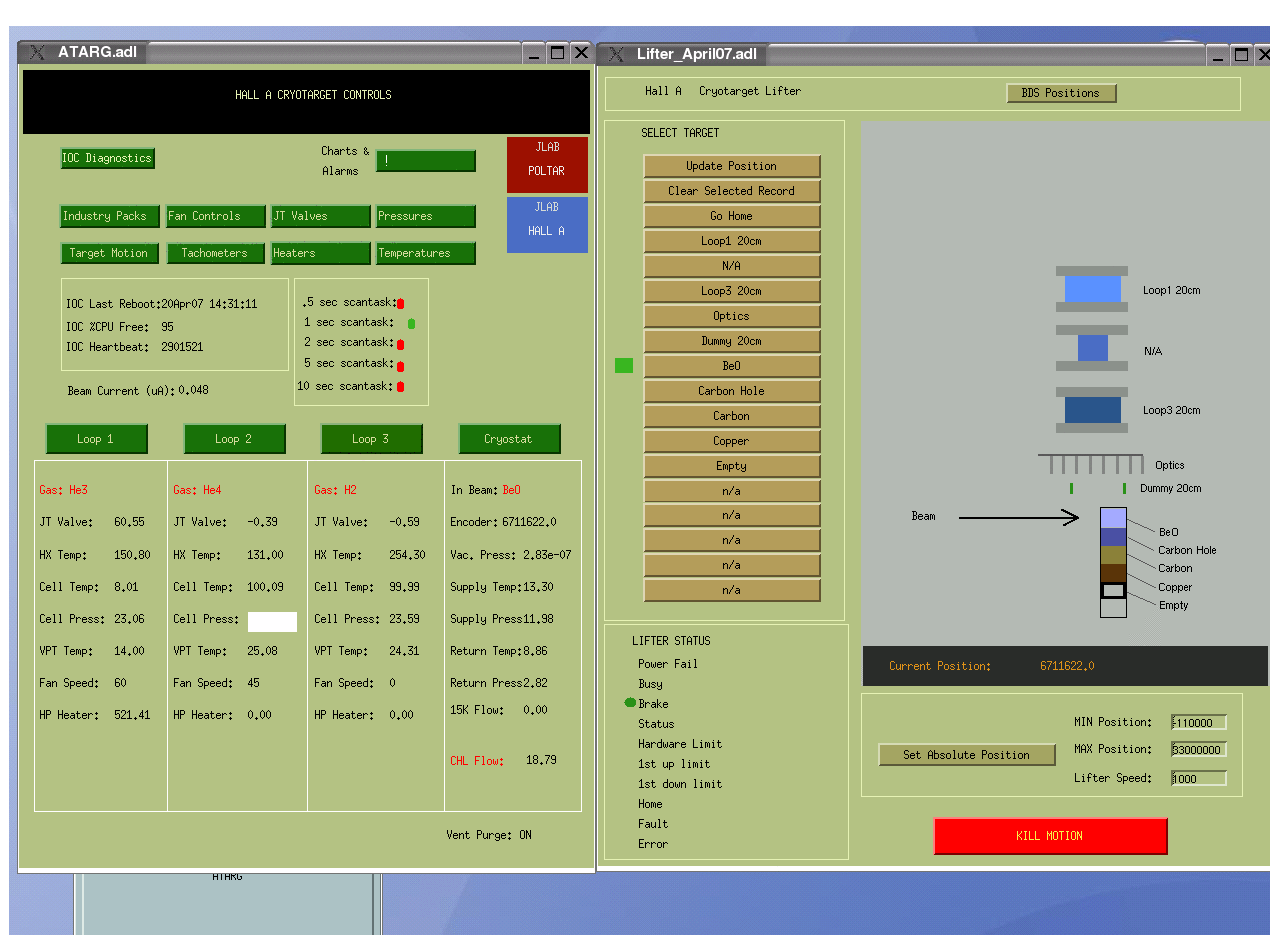The height and width of the screenshot is (935, 1270).
Task: Click Update Position in target list
Action: pyautogui.click(x=732, y=166)
